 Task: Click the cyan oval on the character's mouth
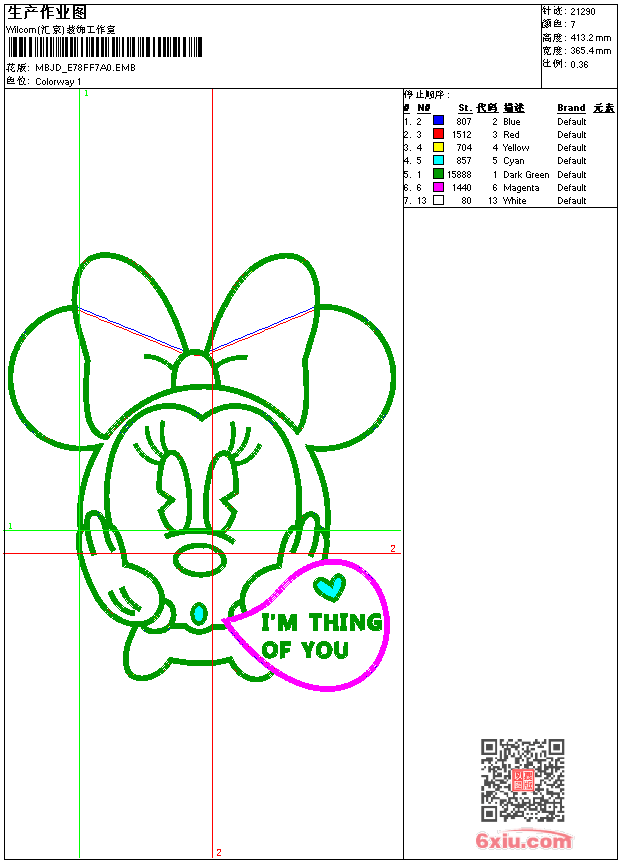tap(199, 614)
